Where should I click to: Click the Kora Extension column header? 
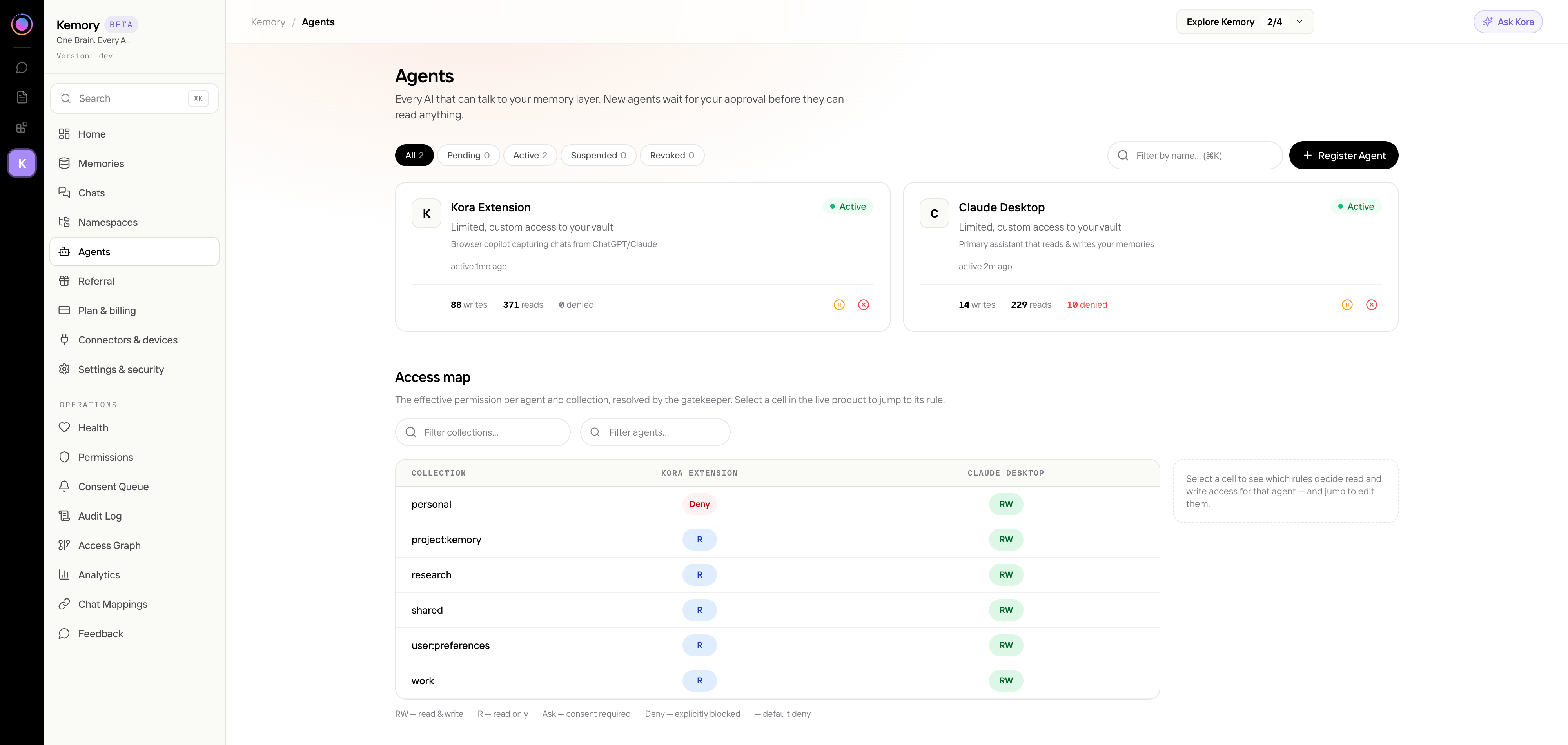pos(699,474)
